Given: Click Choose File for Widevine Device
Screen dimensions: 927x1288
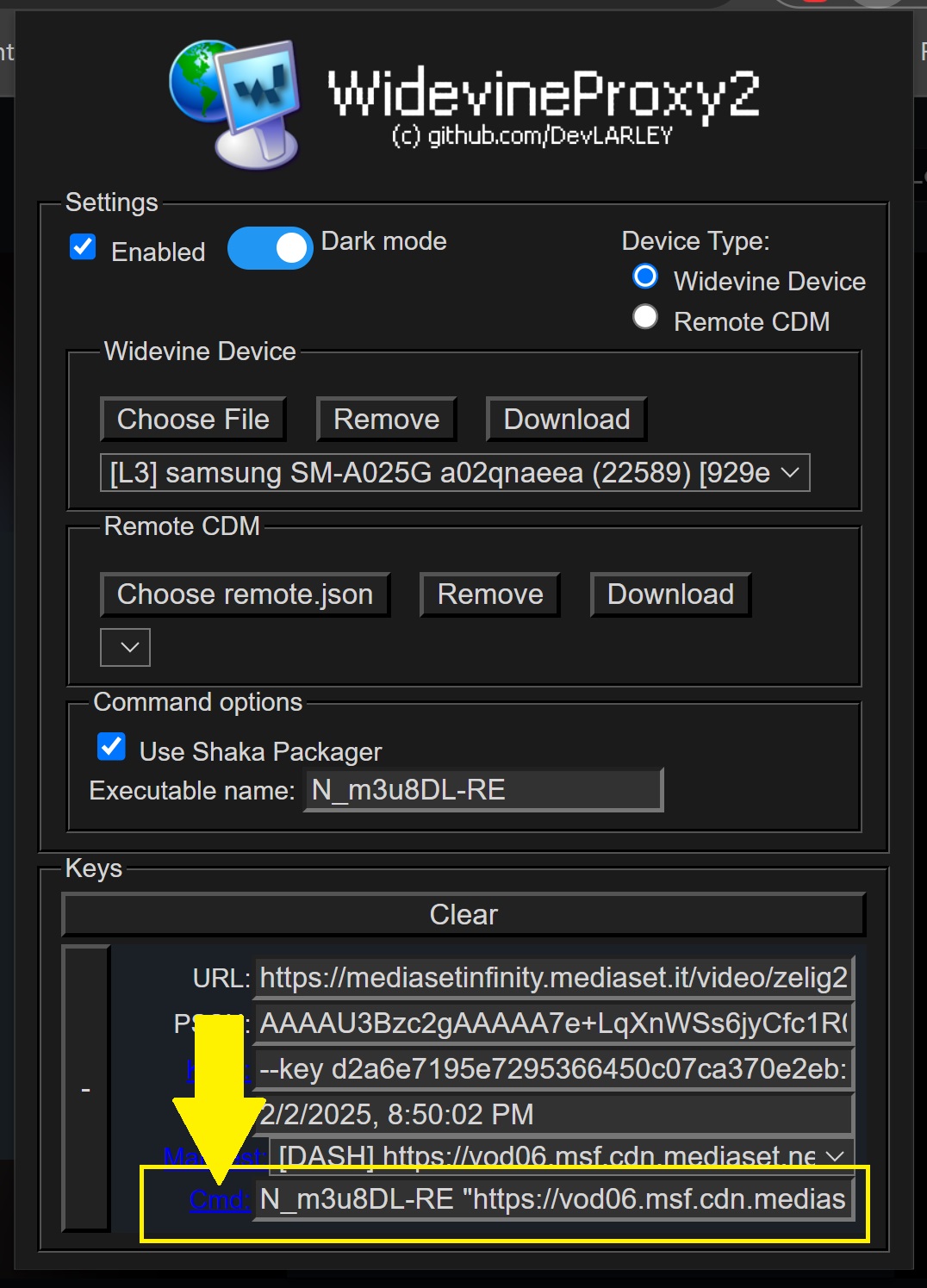Looking at the screenshot, I should tap(193, 420).
